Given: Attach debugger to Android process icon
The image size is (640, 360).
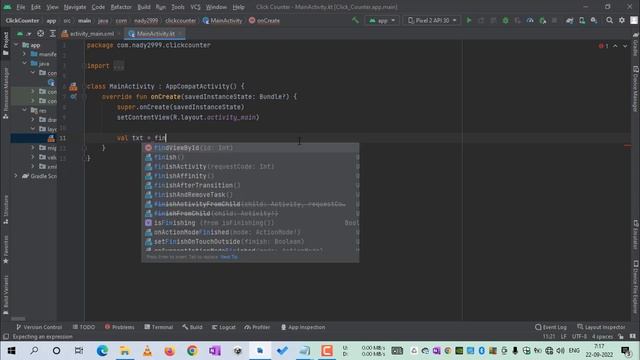Looking at the screenshot, I should click(x=542, y=20).
